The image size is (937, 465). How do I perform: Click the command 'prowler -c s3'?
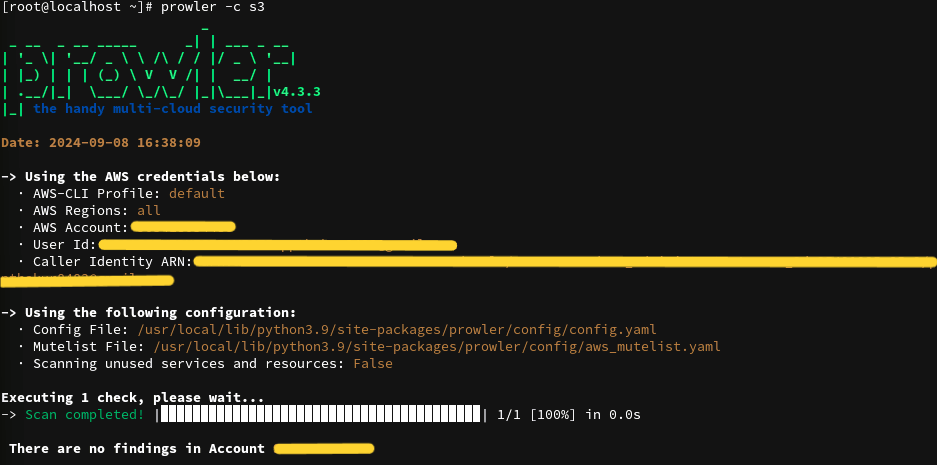[x=213, y=8]
